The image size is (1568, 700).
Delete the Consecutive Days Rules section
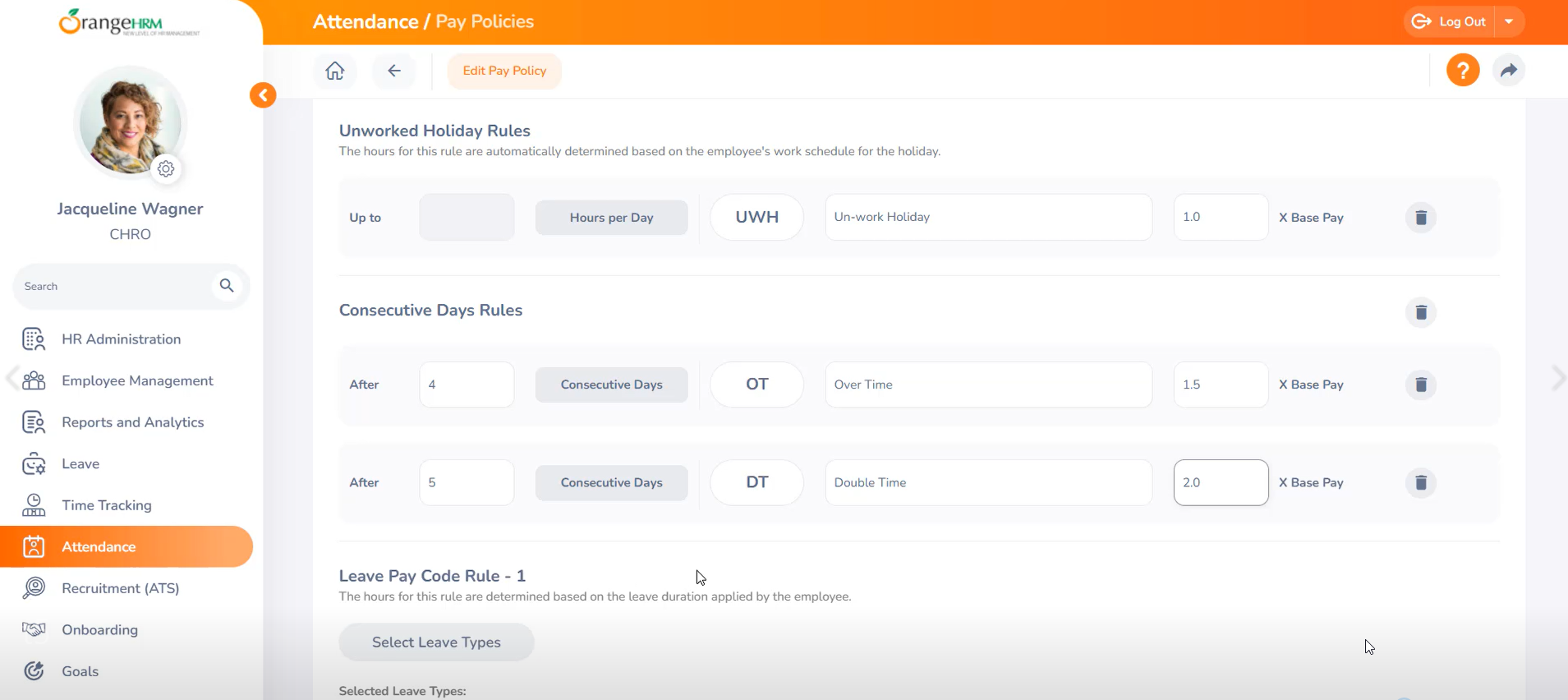(x=1420, y=312)
